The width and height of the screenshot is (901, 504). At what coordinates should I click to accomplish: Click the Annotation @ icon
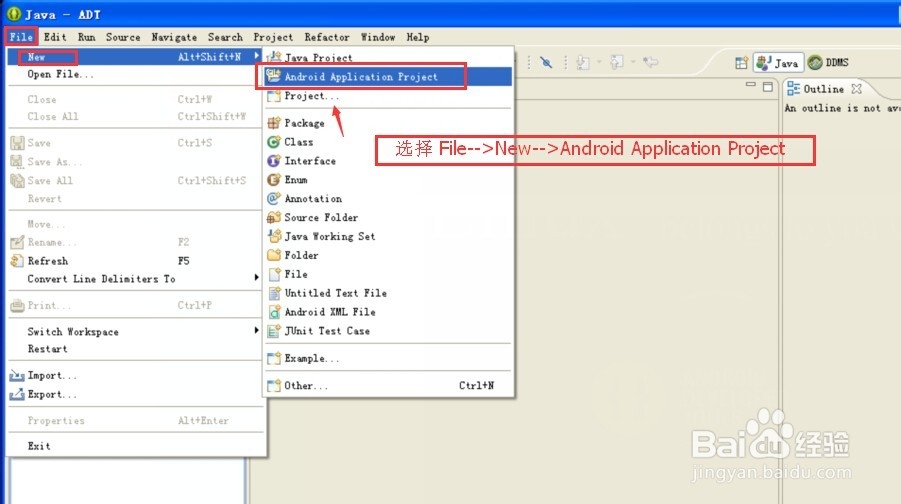pyautogui.click(x=274, y=198)
